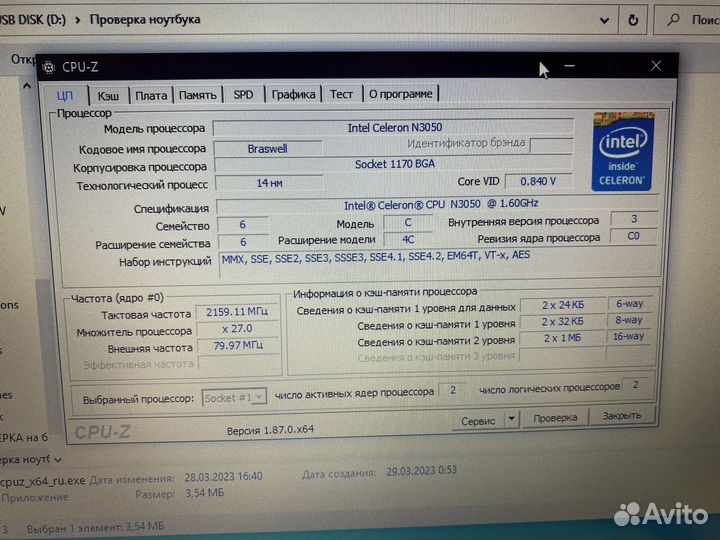Click the breadcrumb separator arrow after USB DISK
720x540 pixels.
pyautogui.click(x=78, y=20)
